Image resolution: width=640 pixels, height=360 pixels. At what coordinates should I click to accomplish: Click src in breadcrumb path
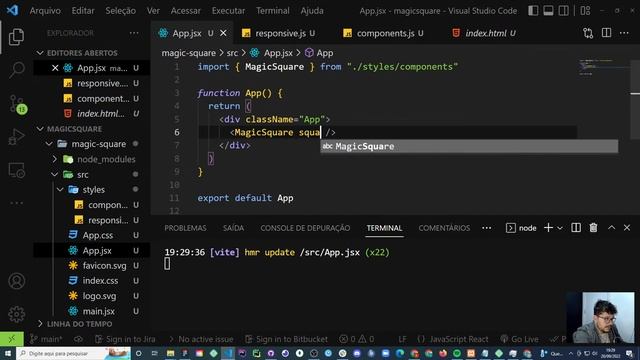[x=232, y=53]
